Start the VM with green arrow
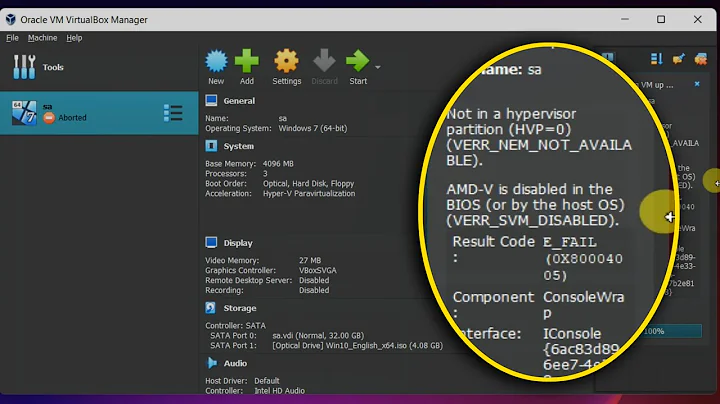This screenshot has height=404, width=720. [x=357, y=61]
